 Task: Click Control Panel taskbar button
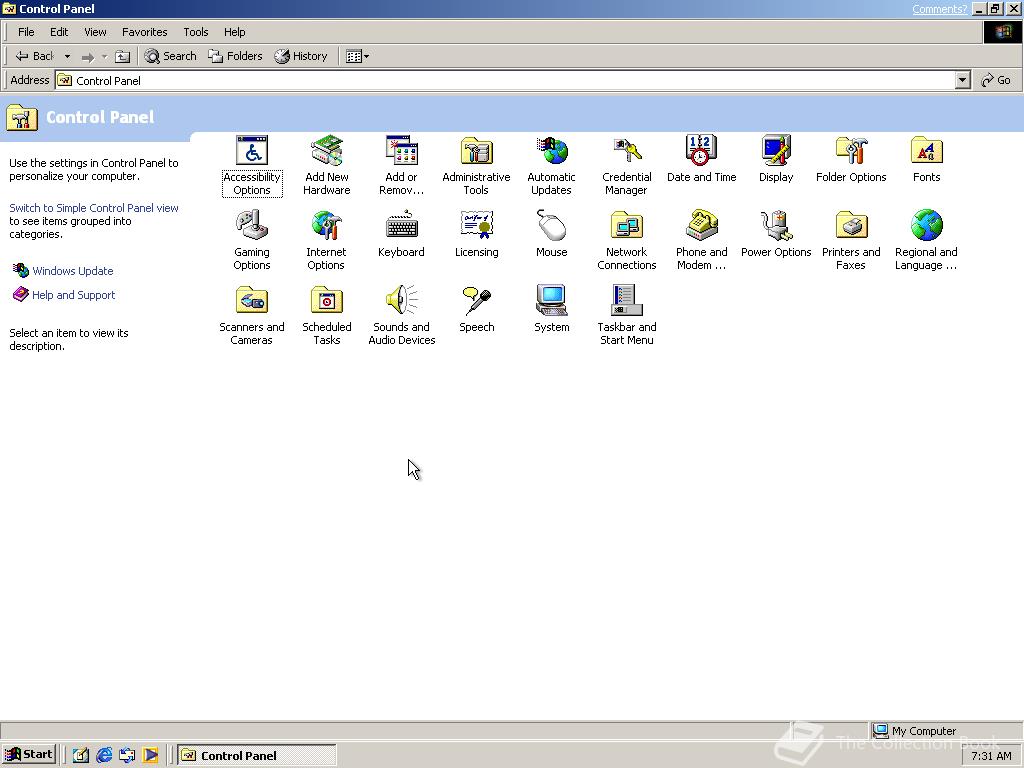pyautogui.click(x=257, y=755)
